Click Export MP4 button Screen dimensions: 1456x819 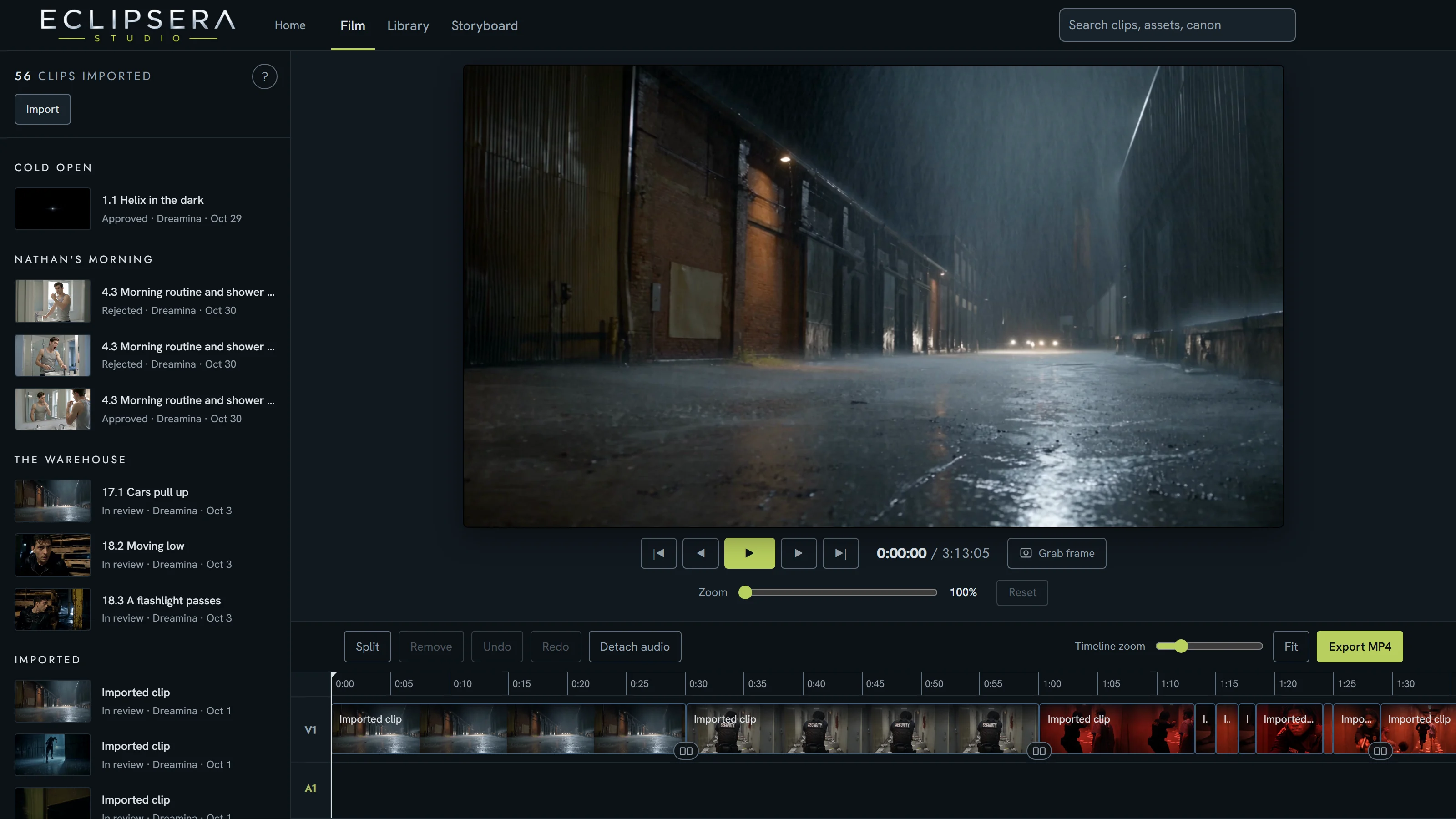point(1360,646)
